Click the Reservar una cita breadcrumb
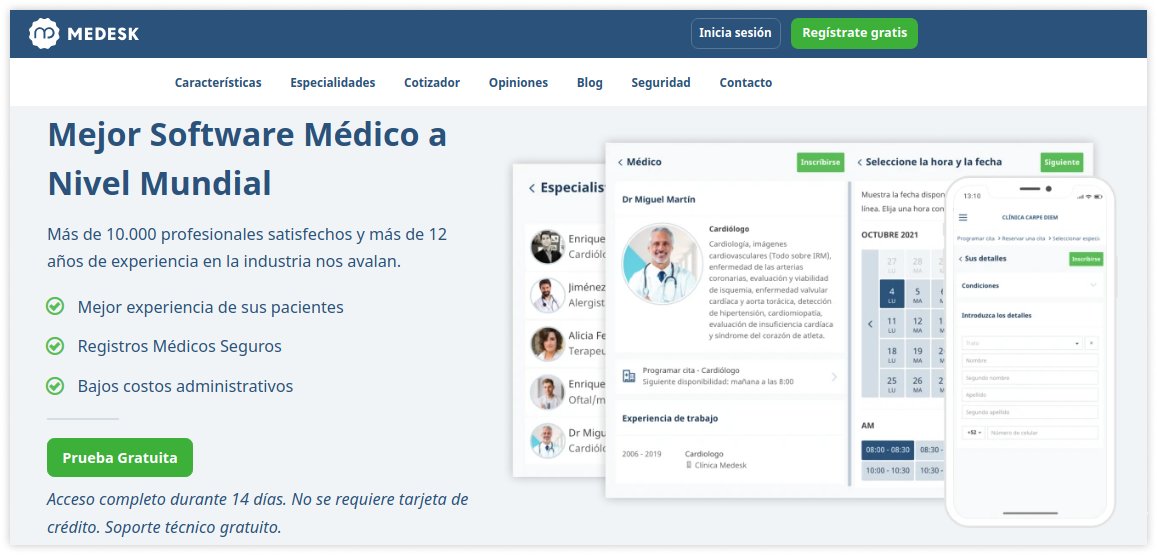The width and height of the screenshot is (1157, 555). pos(1024,238)
